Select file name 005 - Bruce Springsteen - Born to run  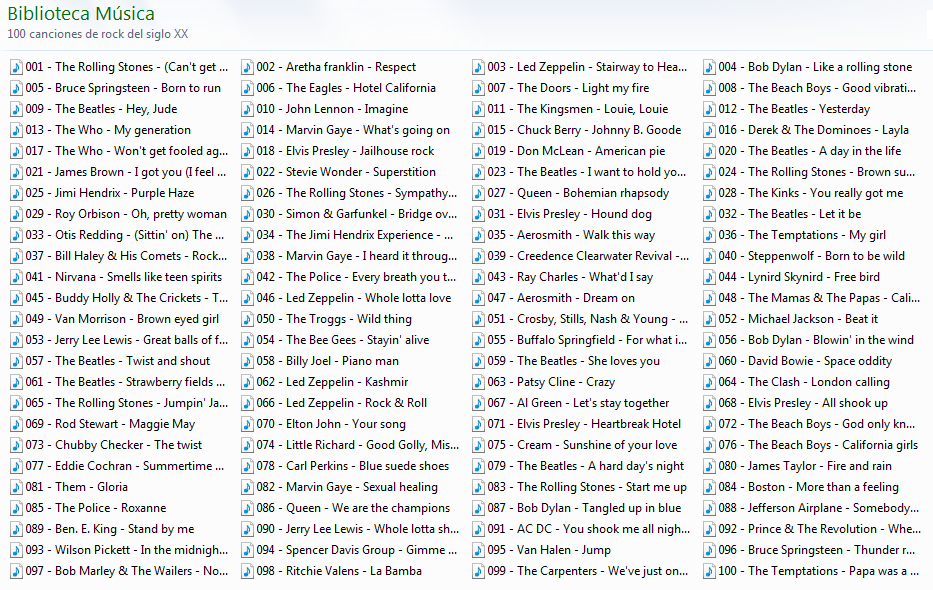[123, 88]
